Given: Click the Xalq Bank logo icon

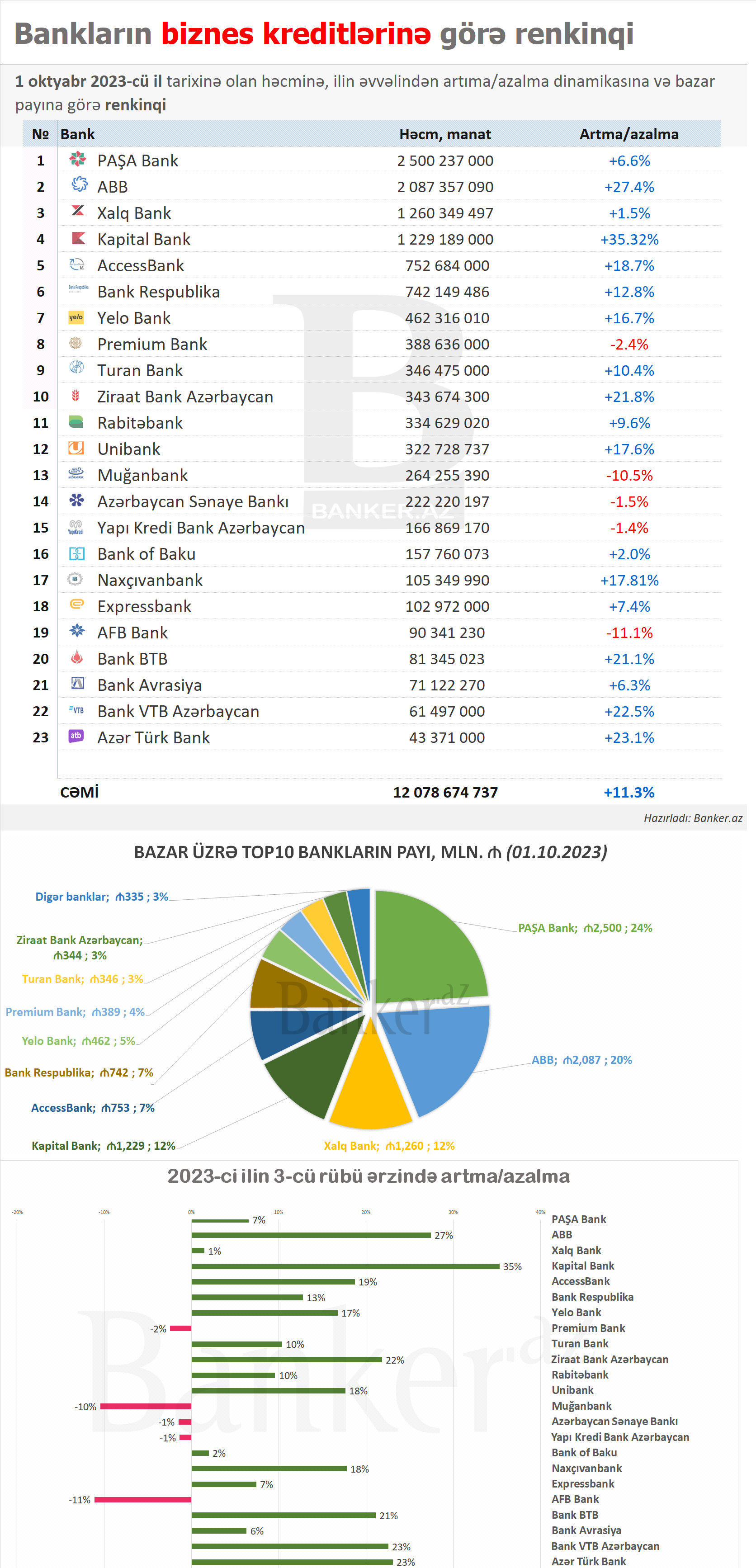Looking at the screenshot, I should click(78, 211).
